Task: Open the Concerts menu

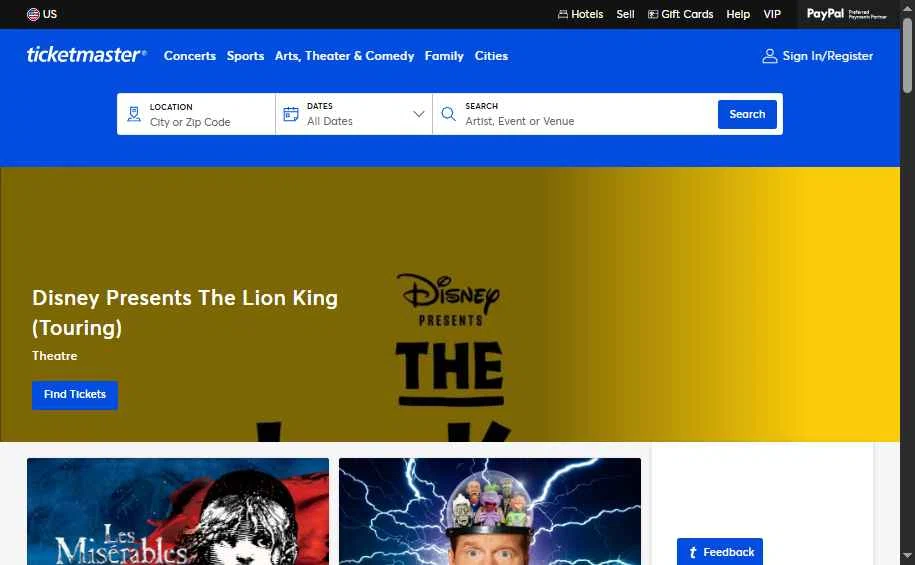Action: [x=190, y=56]
